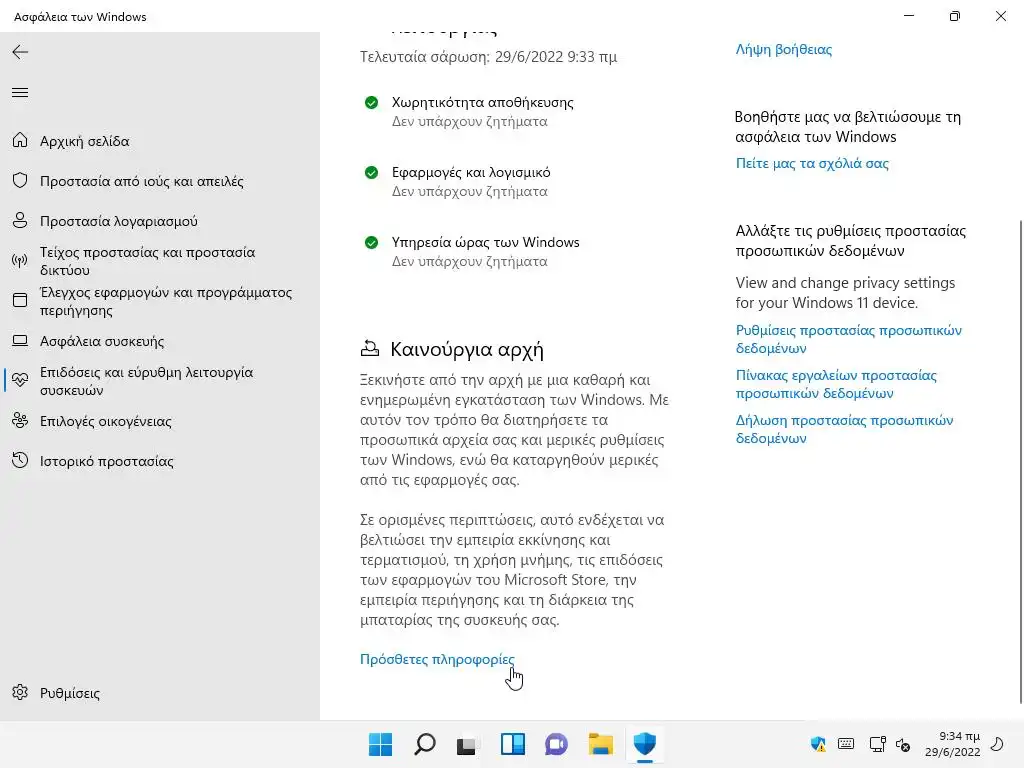
Task: Open Ρυθμίσεις at sidebar bottom
Action: click(69, 693)
